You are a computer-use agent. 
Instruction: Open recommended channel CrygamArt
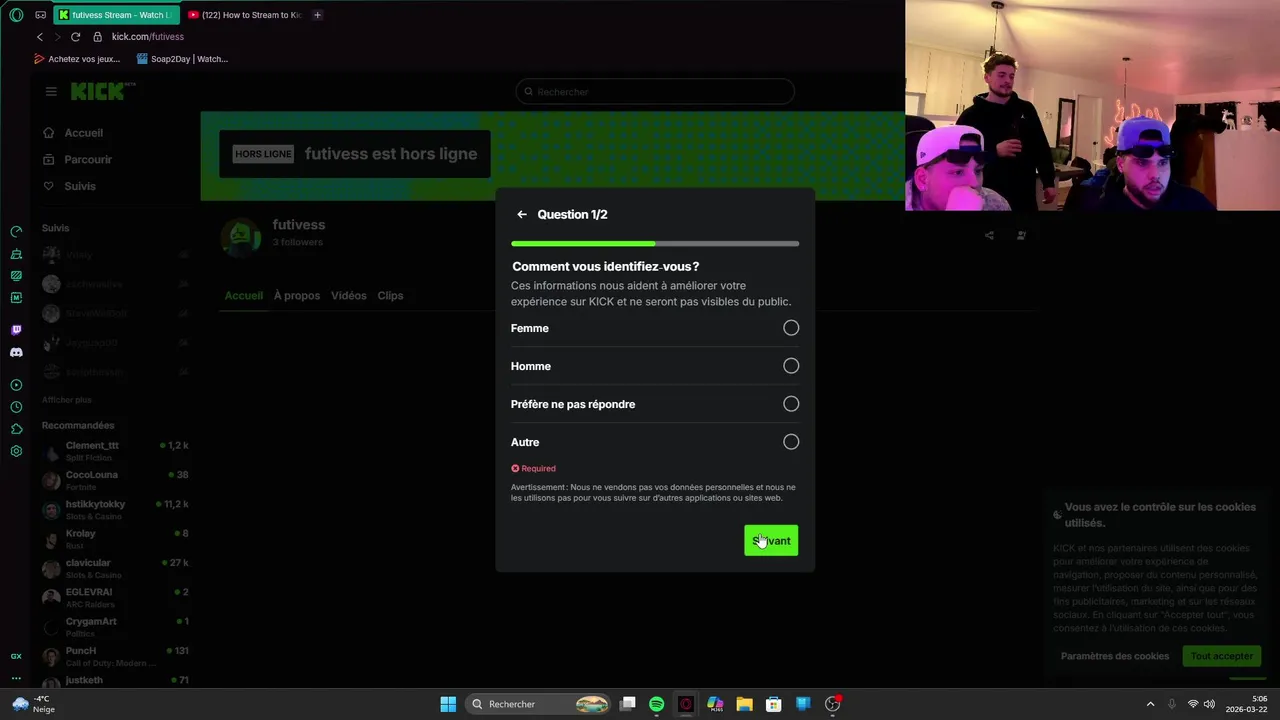(115, 627)
